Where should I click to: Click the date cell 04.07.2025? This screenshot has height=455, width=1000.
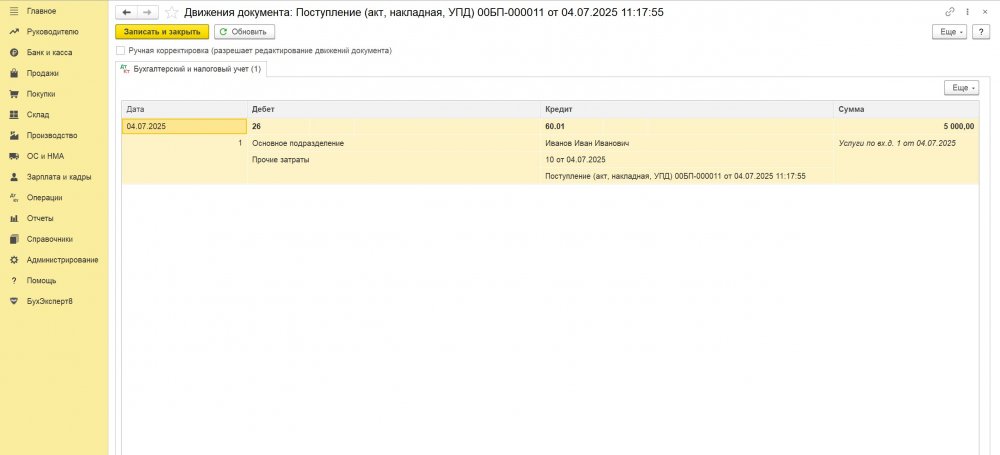(184, 126)
